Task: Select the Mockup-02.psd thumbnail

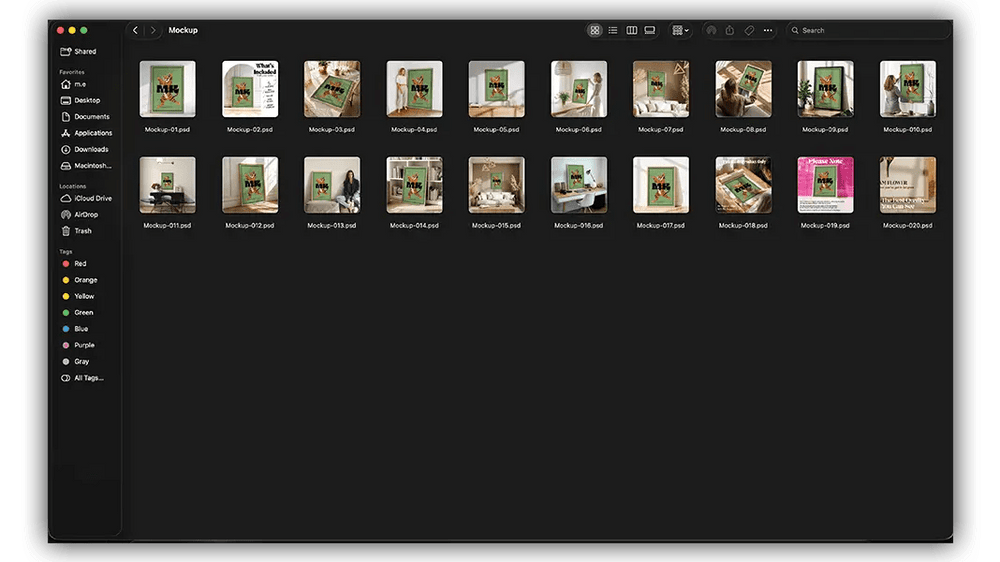Action: pyautogui.click(x=250, y=89)
